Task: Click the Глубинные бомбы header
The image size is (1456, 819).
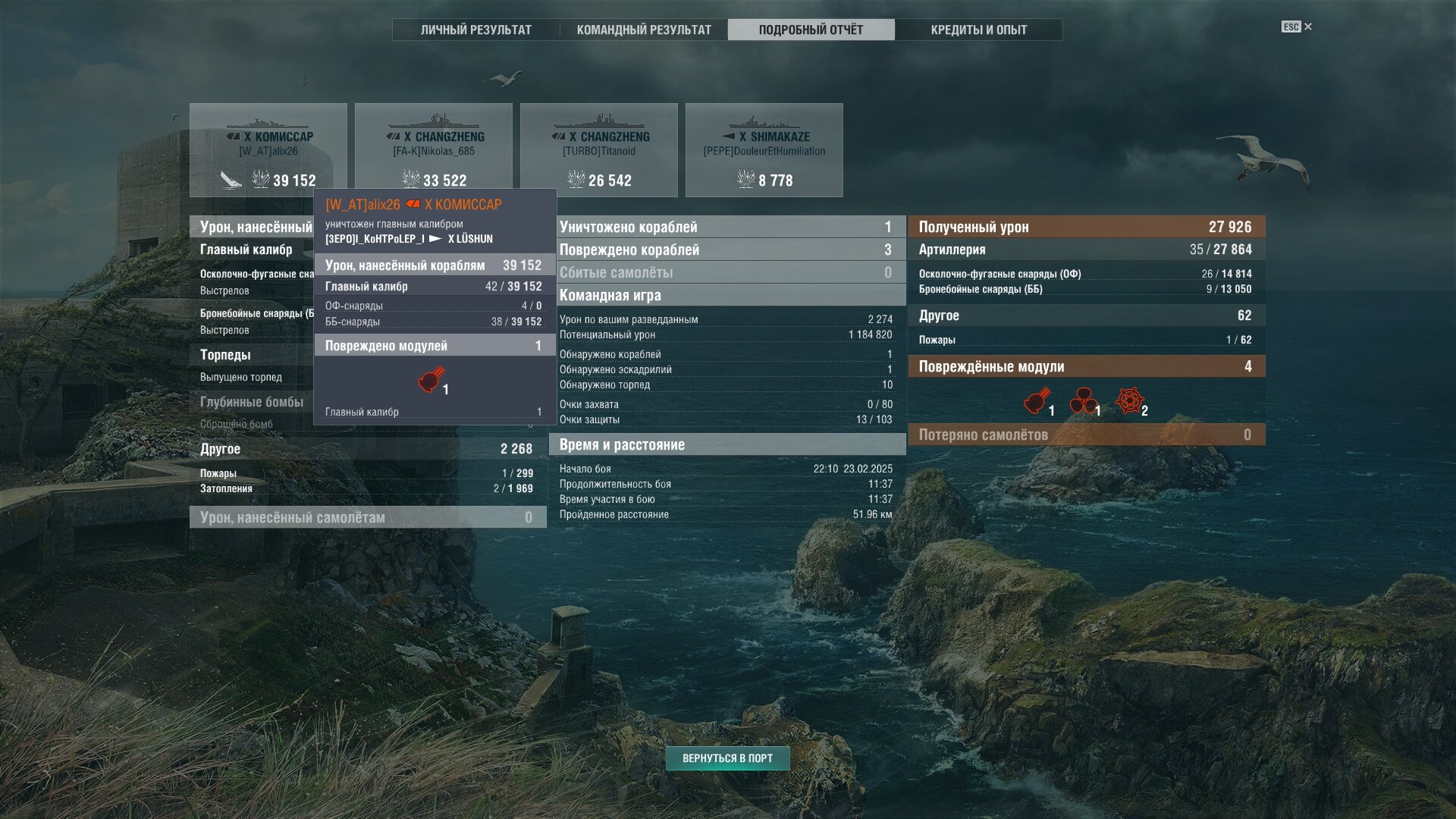Action: click(x=252, y=402)
